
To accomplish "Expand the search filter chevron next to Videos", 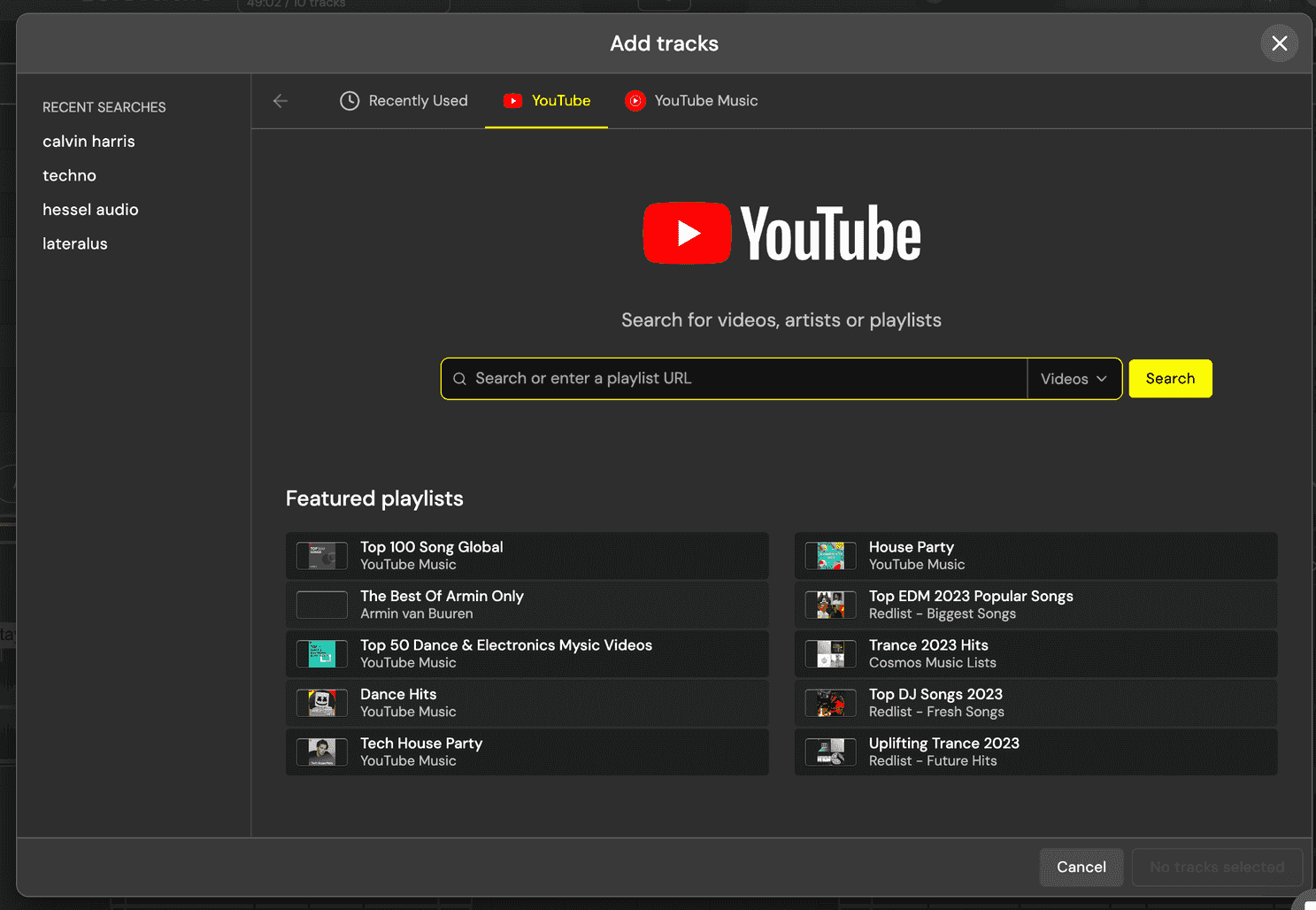I will coord(1100,378).
